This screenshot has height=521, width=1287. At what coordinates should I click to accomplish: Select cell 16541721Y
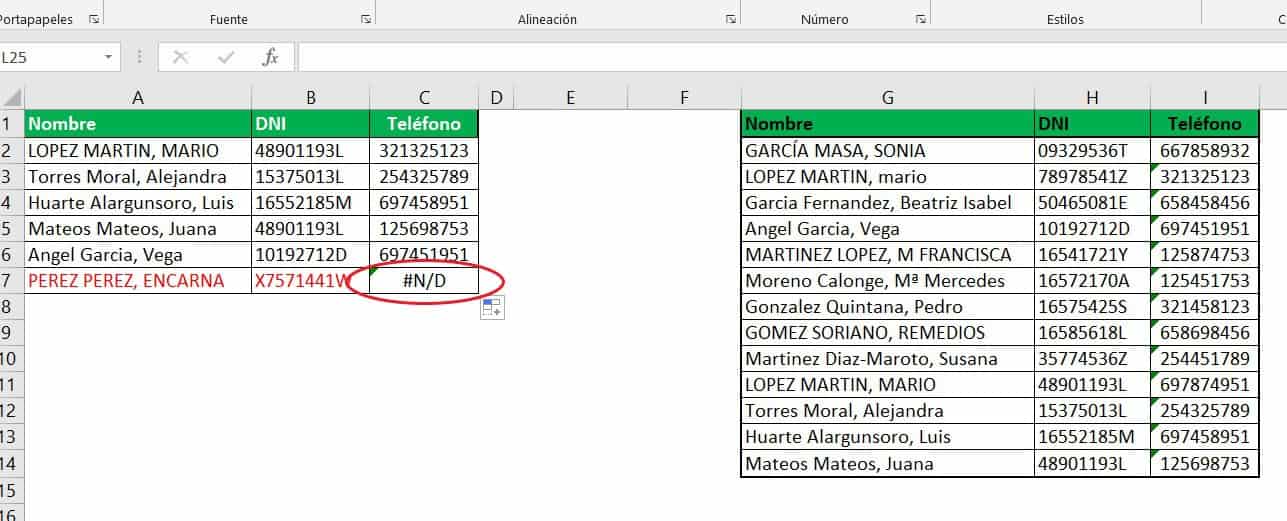[1093, 255]
